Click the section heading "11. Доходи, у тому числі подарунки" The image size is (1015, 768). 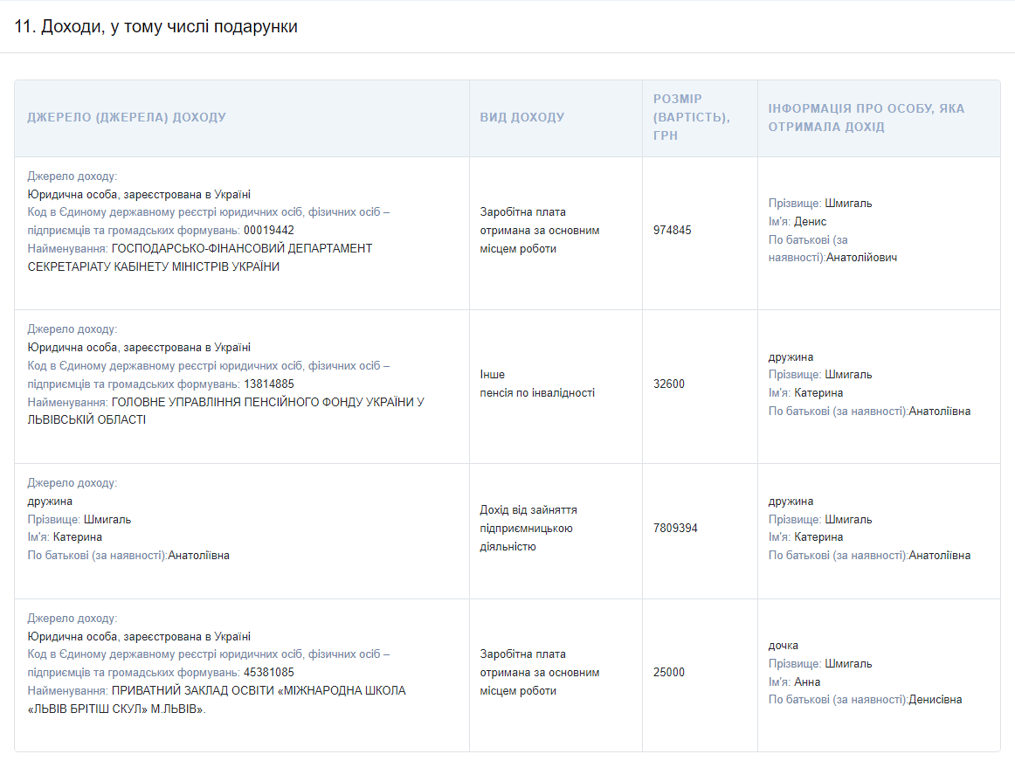pos(156,27)
